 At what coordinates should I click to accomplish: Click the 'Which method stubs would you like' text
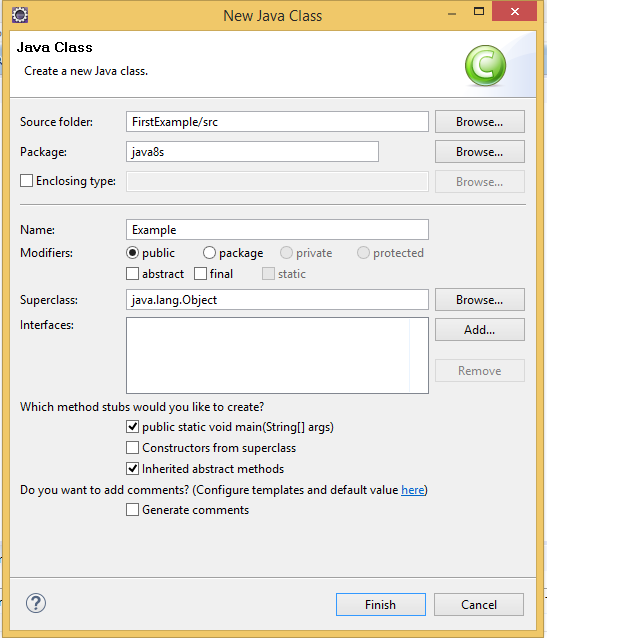(142, 407)
